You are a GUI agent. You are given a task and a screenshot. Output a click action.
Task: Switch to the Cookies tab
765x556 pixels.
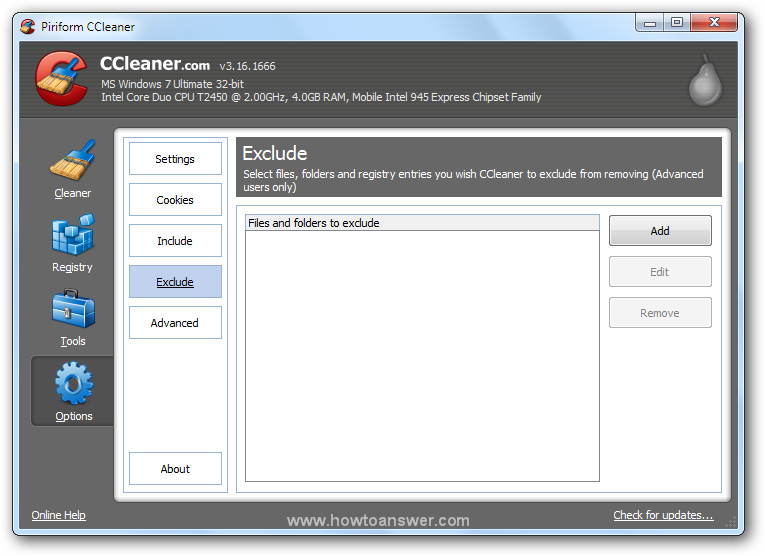coord(175,199)
